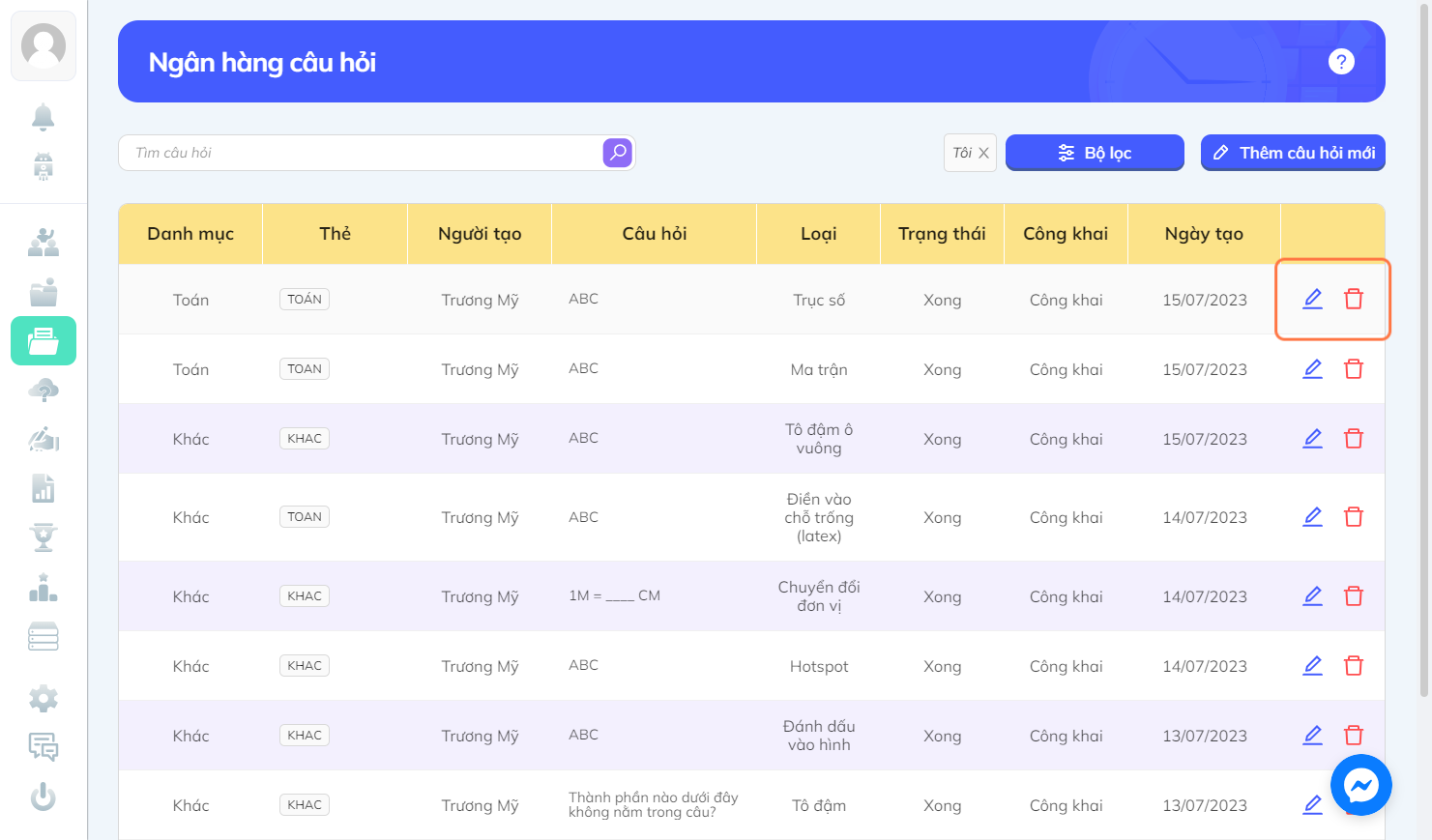Image resolution: width=1432 pixels, height=840 pixels.
Task: Open the help question mark icon
Action: tap(1341, 62)
